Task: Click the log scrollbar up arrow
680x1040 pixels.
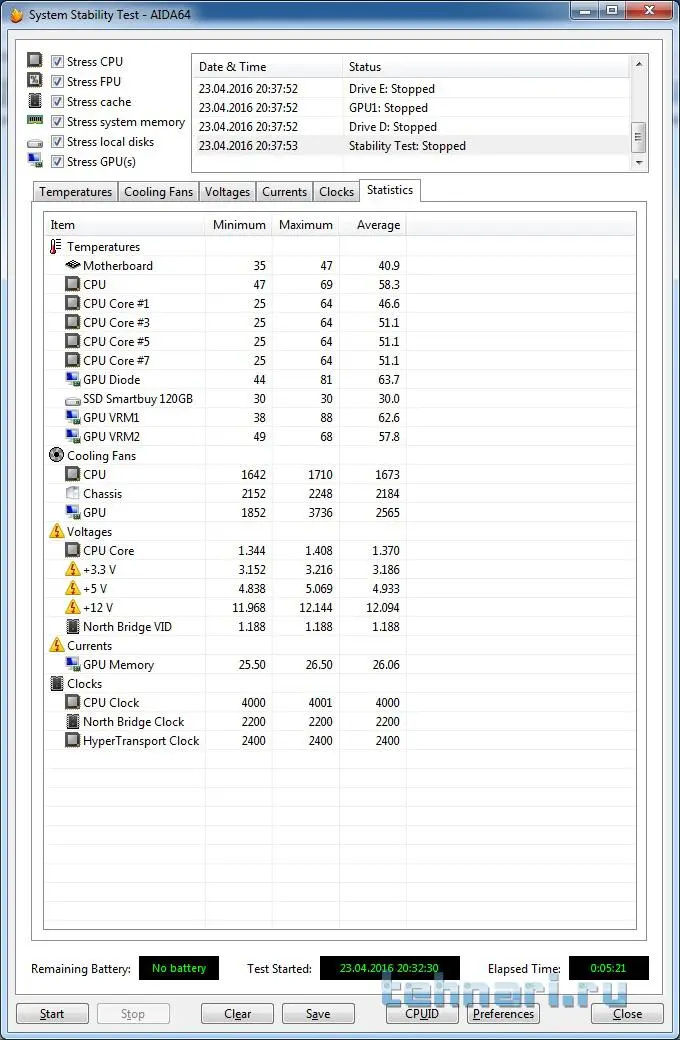Action: pos(639,64)
